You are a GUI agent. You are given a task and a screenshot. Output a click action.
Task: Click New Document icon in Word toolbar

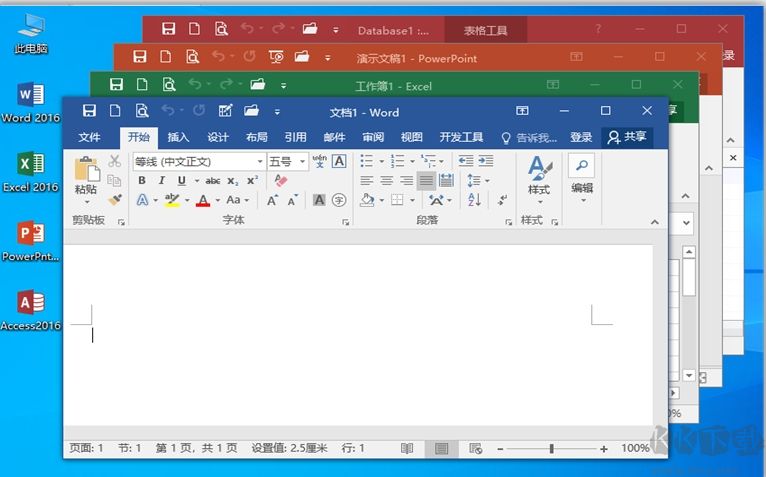click(115, 111)
